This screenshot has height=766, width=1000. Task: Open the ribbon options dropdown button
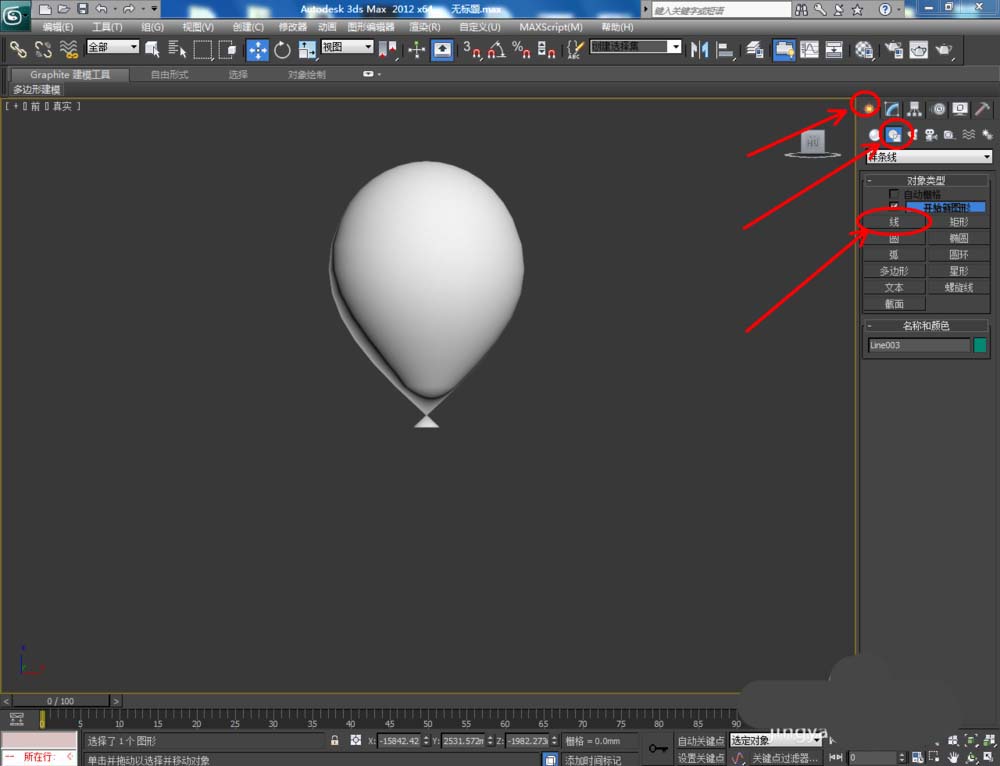pos(370,74)
